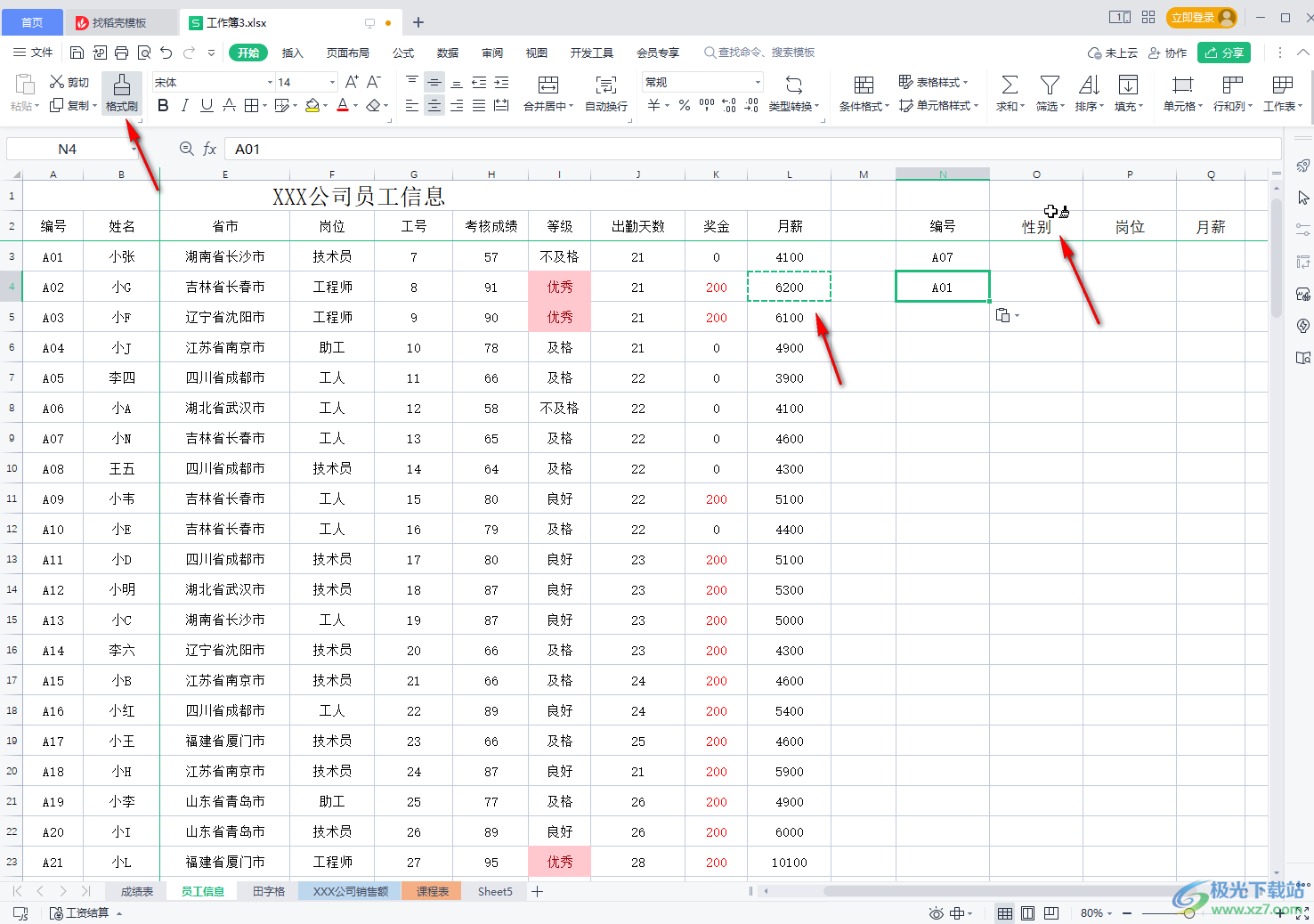Decrease decimal places

tap(751, 105)
